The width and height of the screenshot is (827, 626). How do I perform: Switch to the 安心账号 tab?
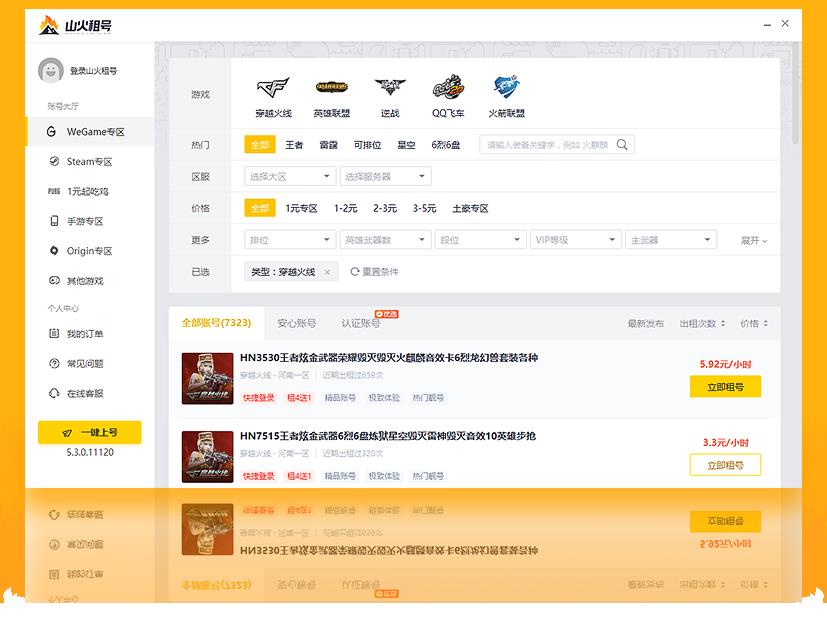coord(297,323)
